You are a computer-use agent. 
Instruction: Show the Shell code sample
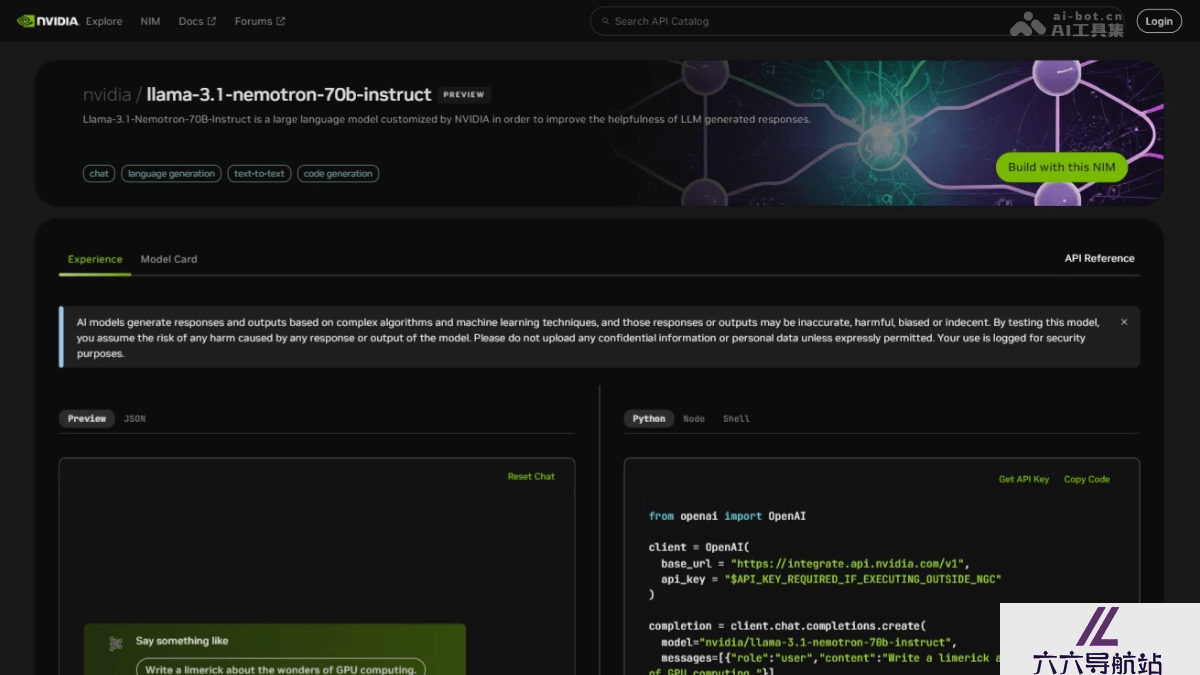pos(736,419)
